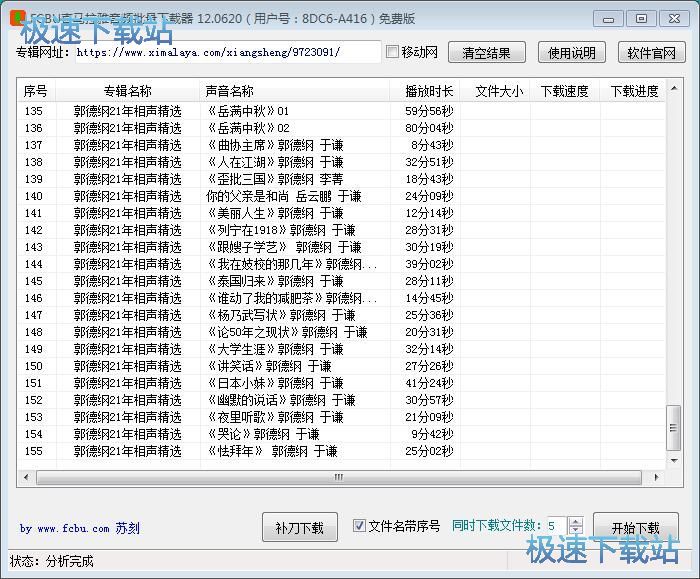The height and width of the screenshot is (579, 700).
Task: Sort by the 播放时长 column header
Action: click(x=425, y=92)
